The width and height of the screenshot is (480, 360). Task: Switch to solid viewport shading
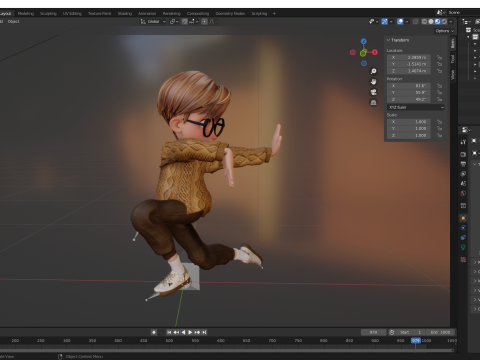(431, 22)
